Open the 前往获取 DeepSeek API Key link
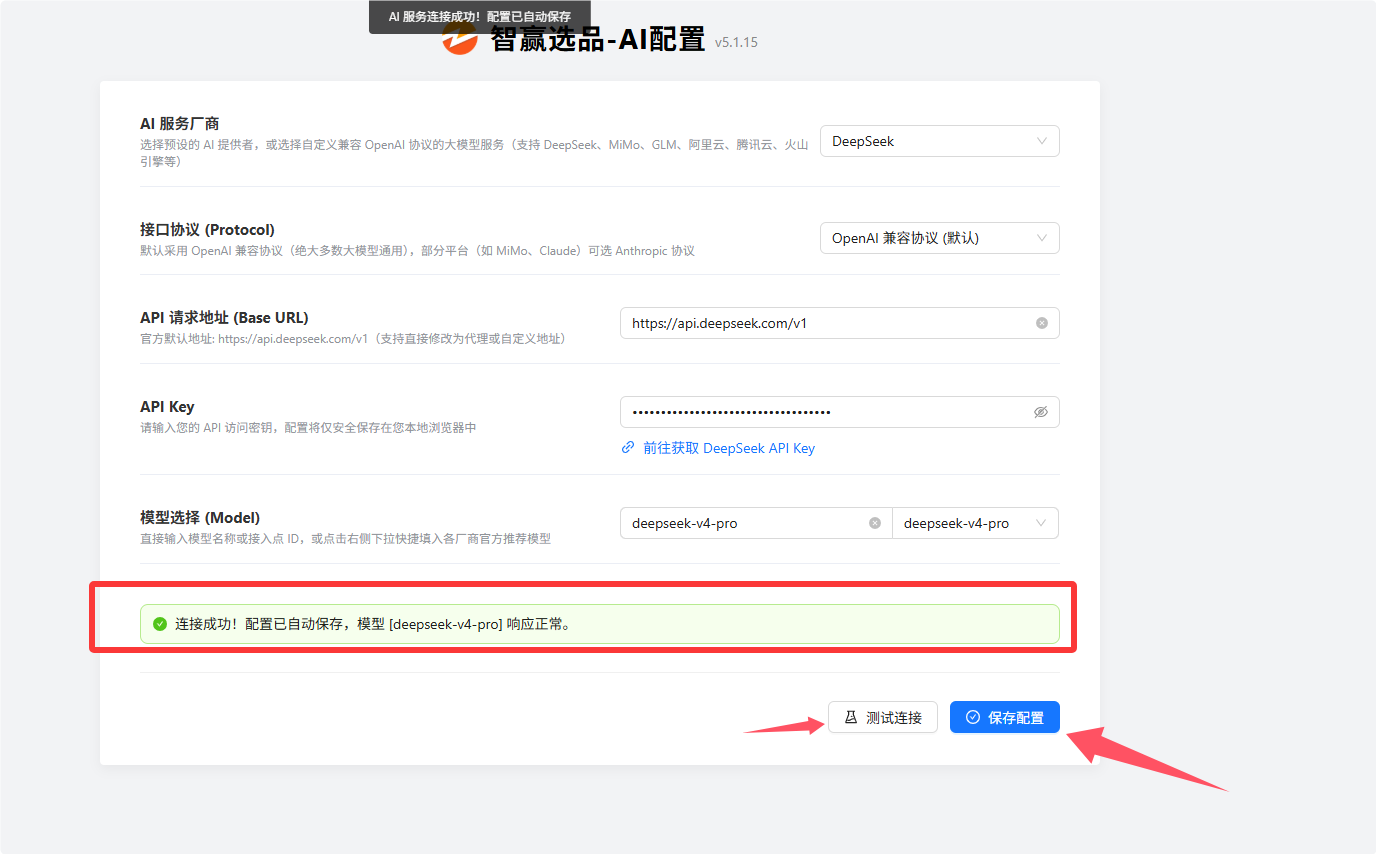Viewport: 1376px width, 854px height. pyautogui.click(x=718, y=448)
